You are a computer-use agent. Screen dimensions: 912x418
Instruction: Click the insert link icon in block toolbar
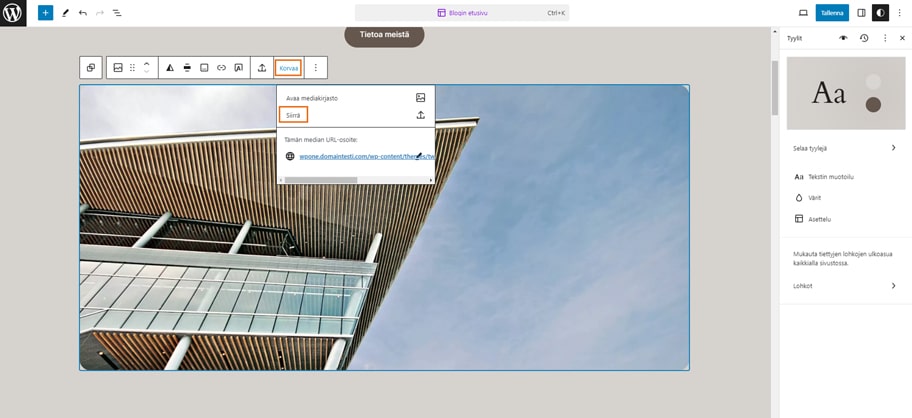coord(221,68)
